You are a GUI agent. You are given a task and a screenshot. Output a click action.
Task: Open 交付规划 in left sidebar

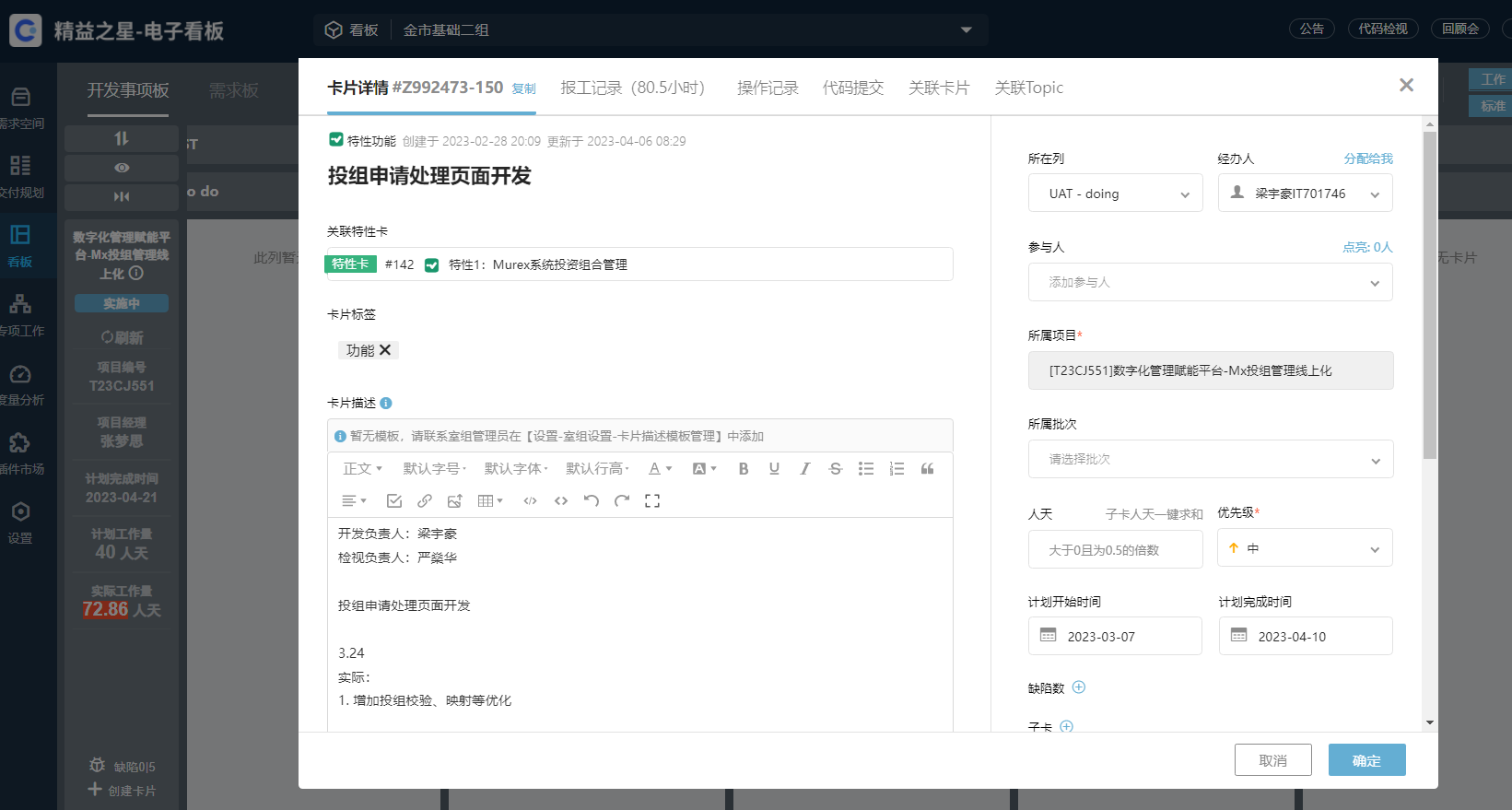click(21, 177)
